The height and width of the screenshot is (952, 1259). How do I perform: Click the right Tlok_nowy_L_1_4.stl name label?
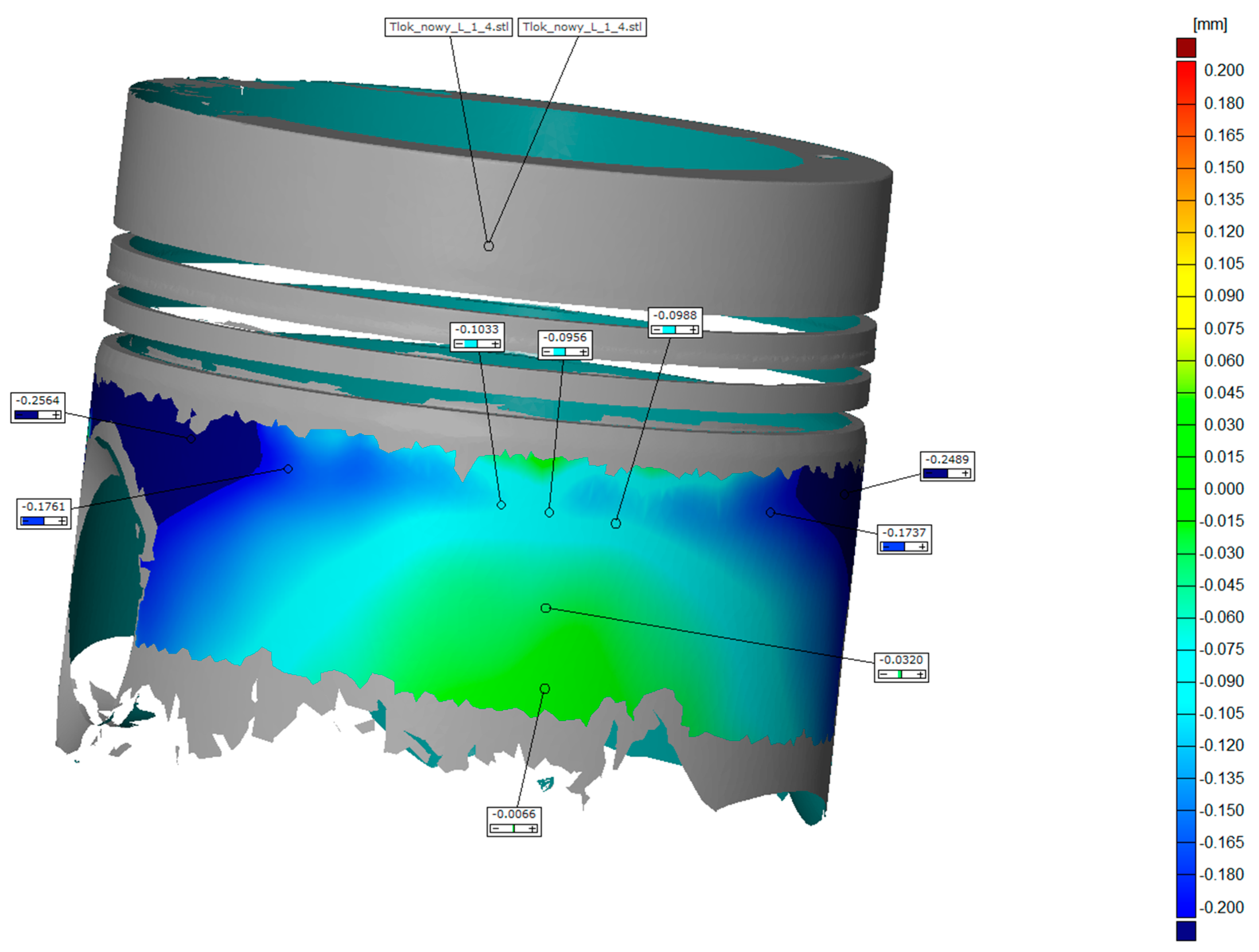point(582,27)
